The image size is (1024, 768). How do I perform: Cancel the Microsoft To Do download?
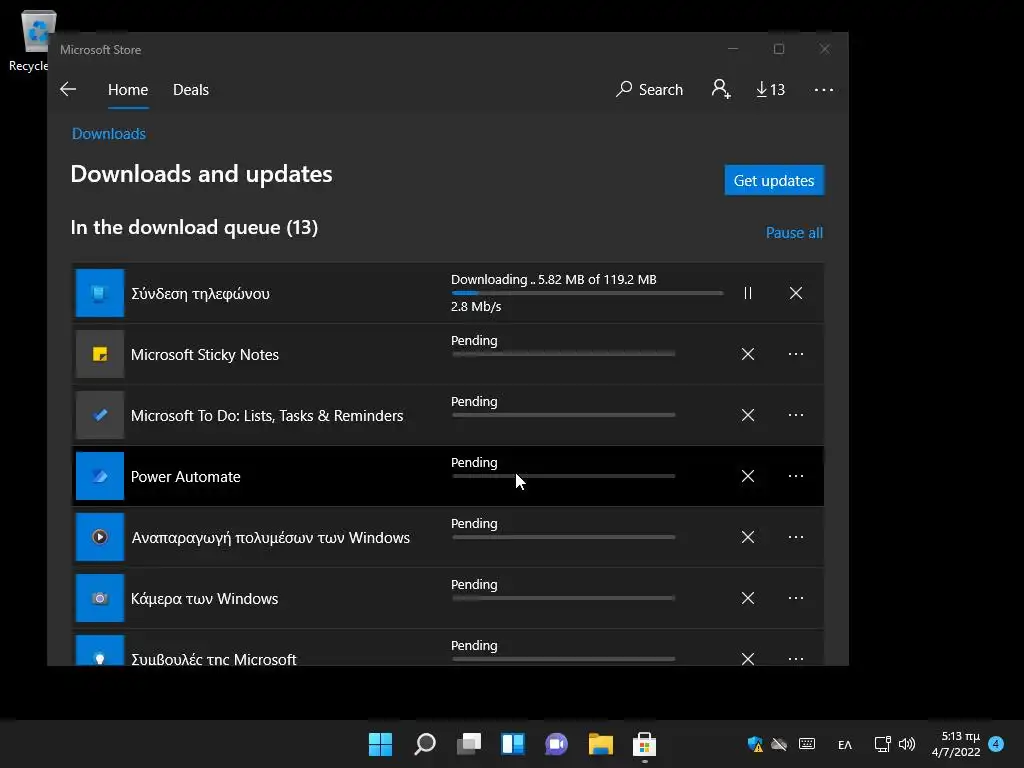click(748, 415)
